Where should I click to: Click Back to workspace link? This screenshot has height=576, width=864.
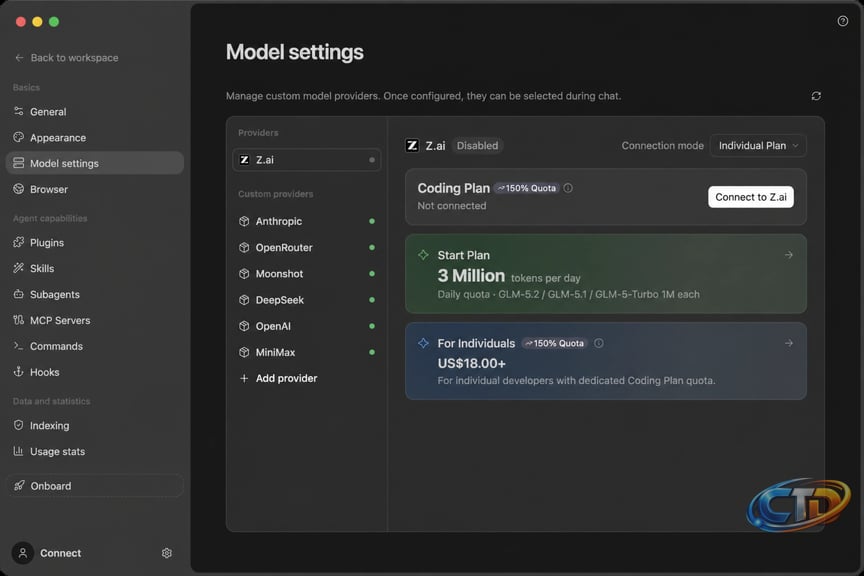tap(66, 57)
